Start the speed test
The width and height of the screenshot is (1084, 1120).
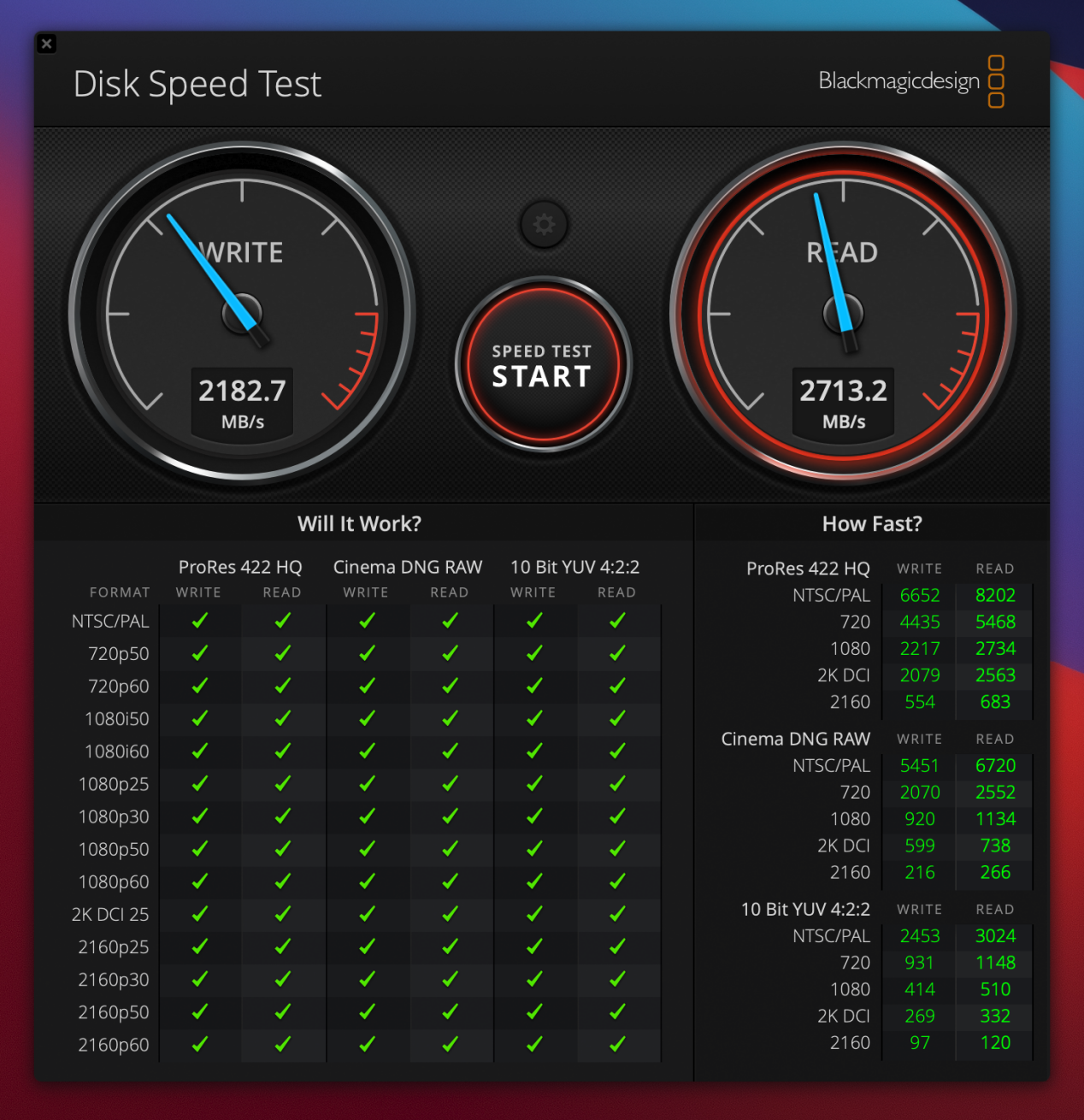click(543, 365)
